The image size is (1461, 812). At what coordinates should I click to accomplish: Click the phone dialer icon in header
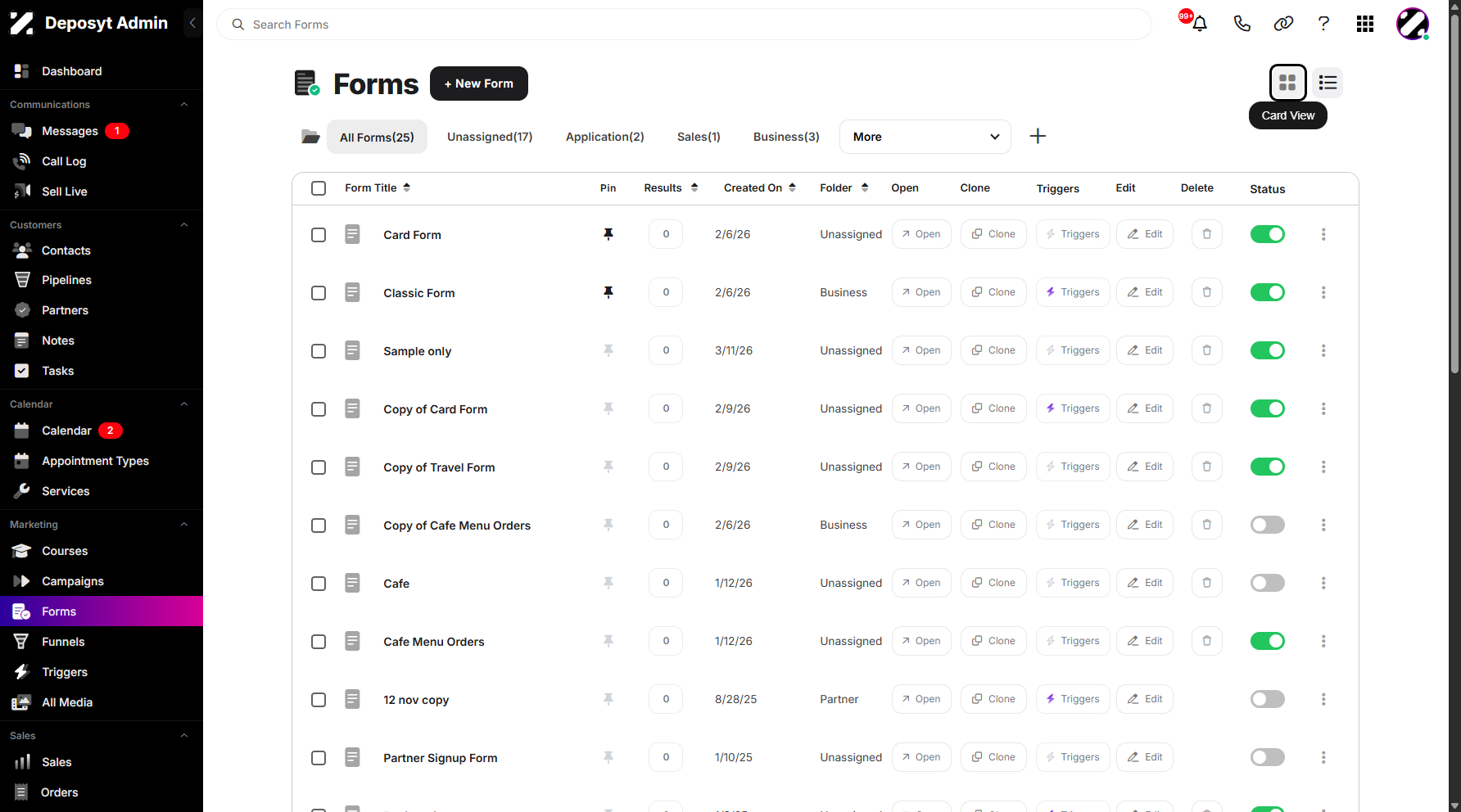point(1242,24)
